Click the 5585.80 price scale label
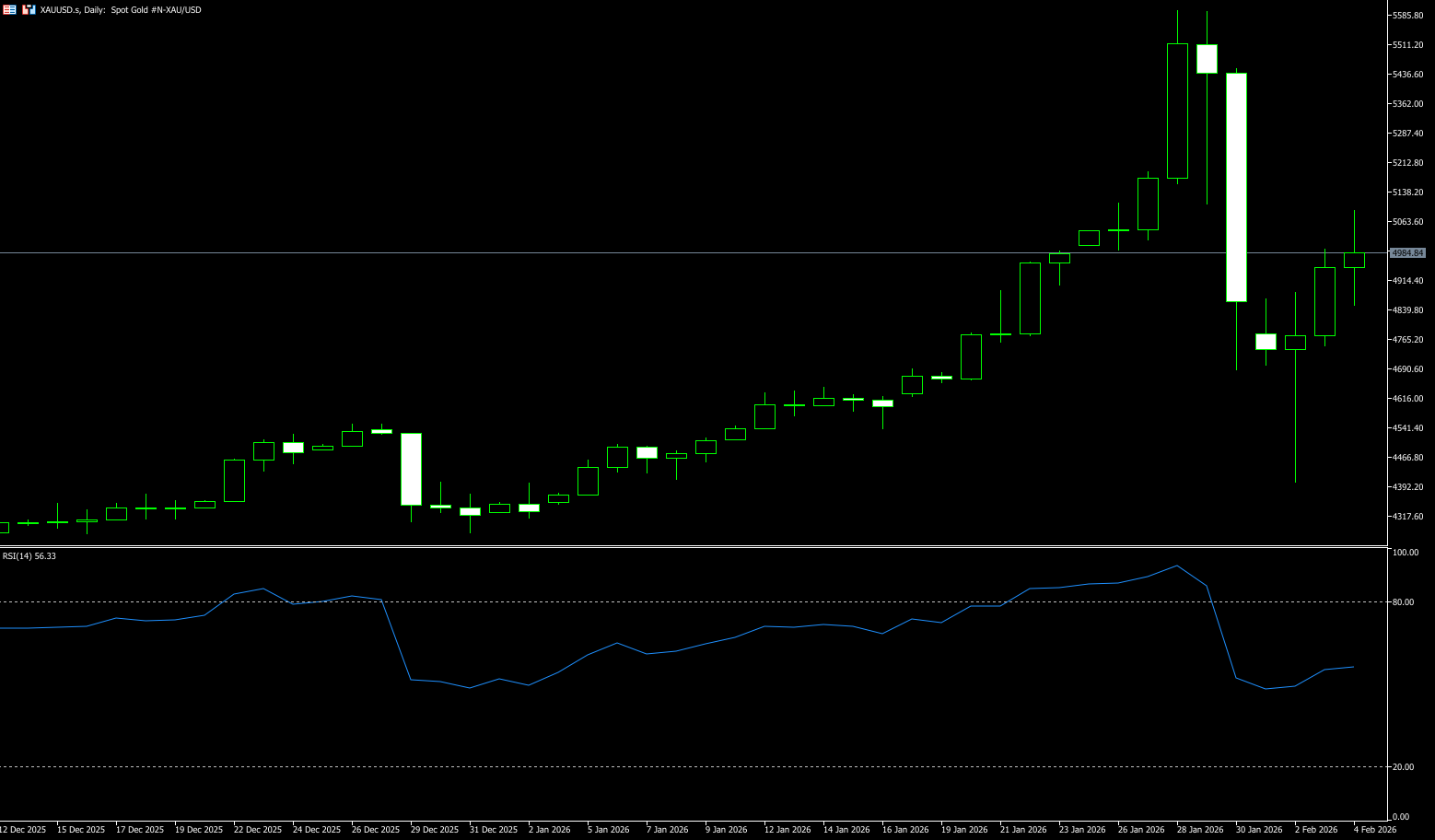The height and width of the screenshot is (840, 1435). tap(1407, 16)
